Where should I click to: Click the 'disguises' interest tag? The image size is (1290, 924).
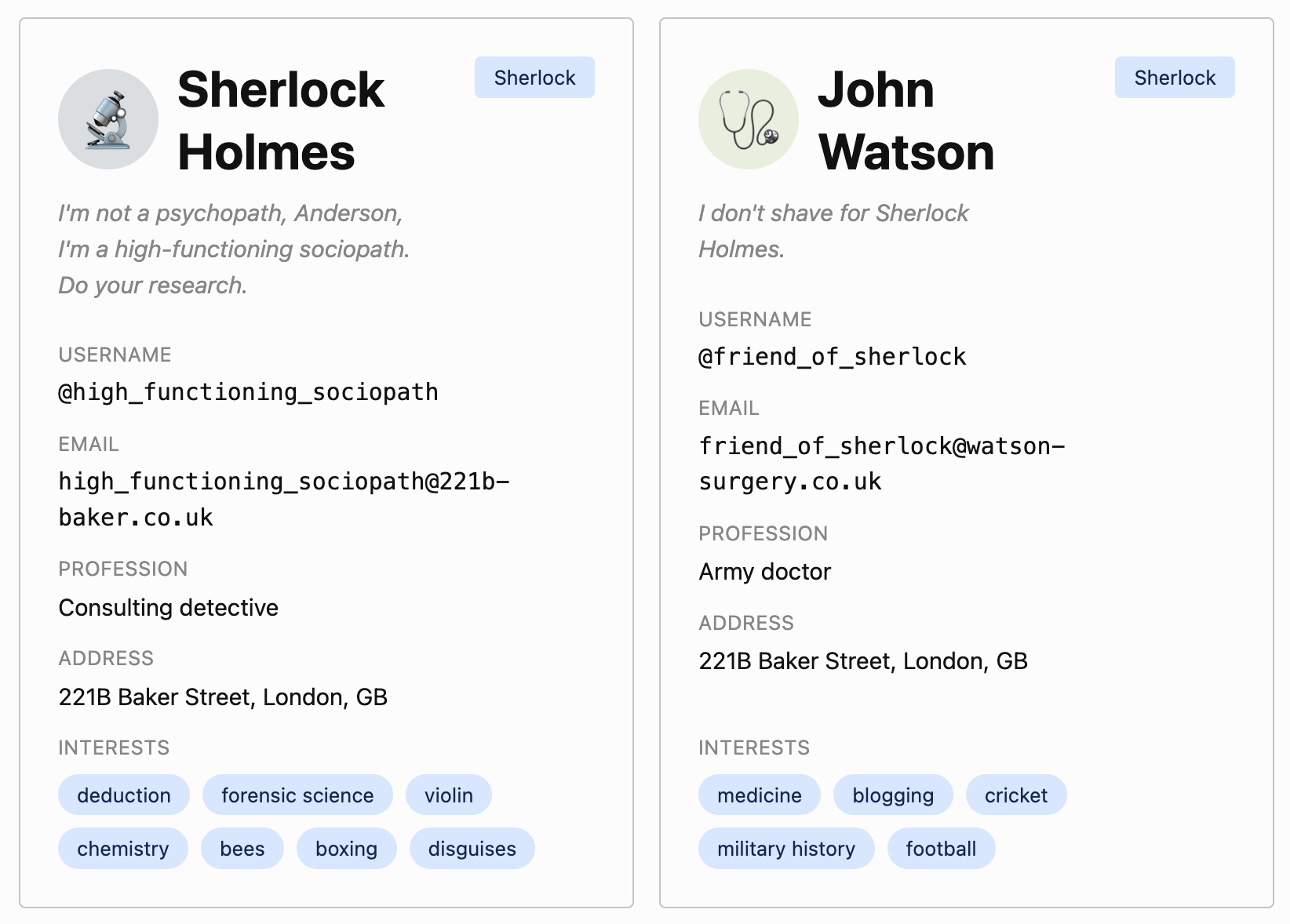tap(472, 849)
